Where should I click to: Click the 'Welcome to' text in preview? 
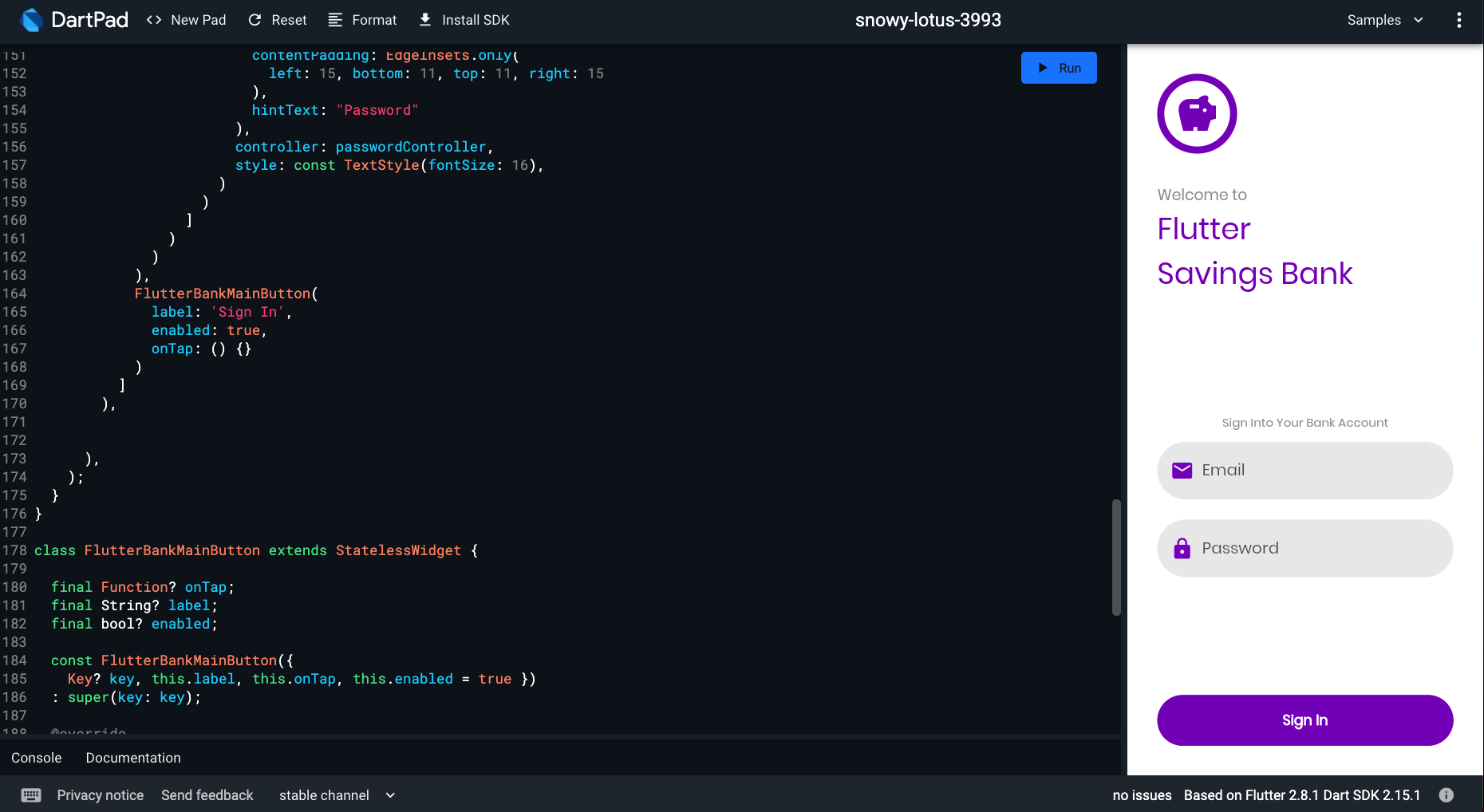(1202, 195)
